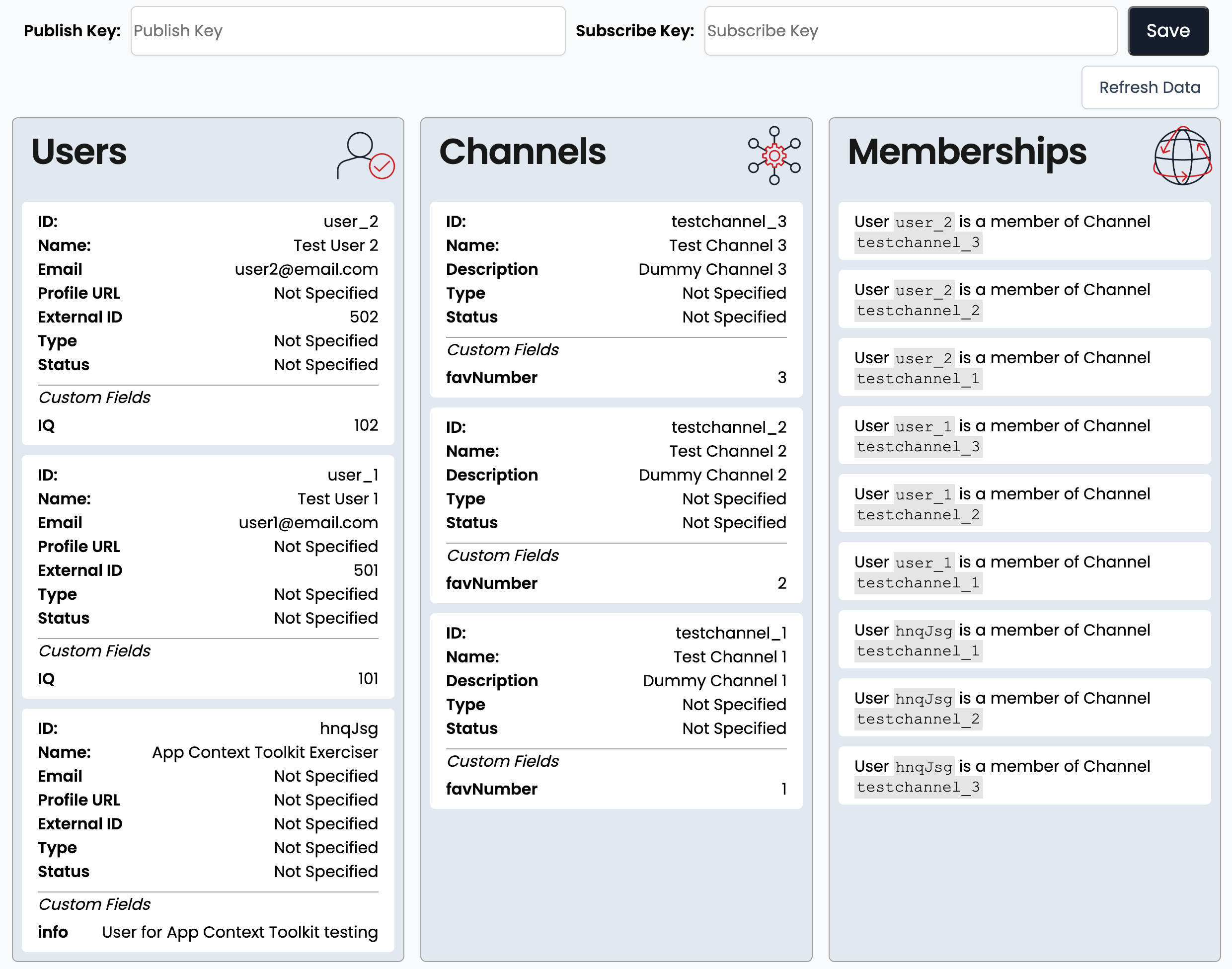The width and height of the screenshot is (1232, 969).
Task: Click the Save button
Action: (x=1168, y=31)
